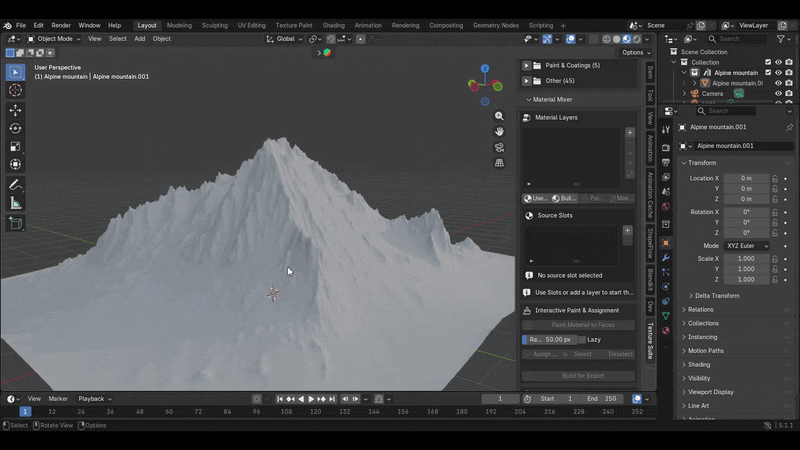Open the Add menu in viewport header
Viewport: 800px width, 450px height.
click(x=139, y=39)
